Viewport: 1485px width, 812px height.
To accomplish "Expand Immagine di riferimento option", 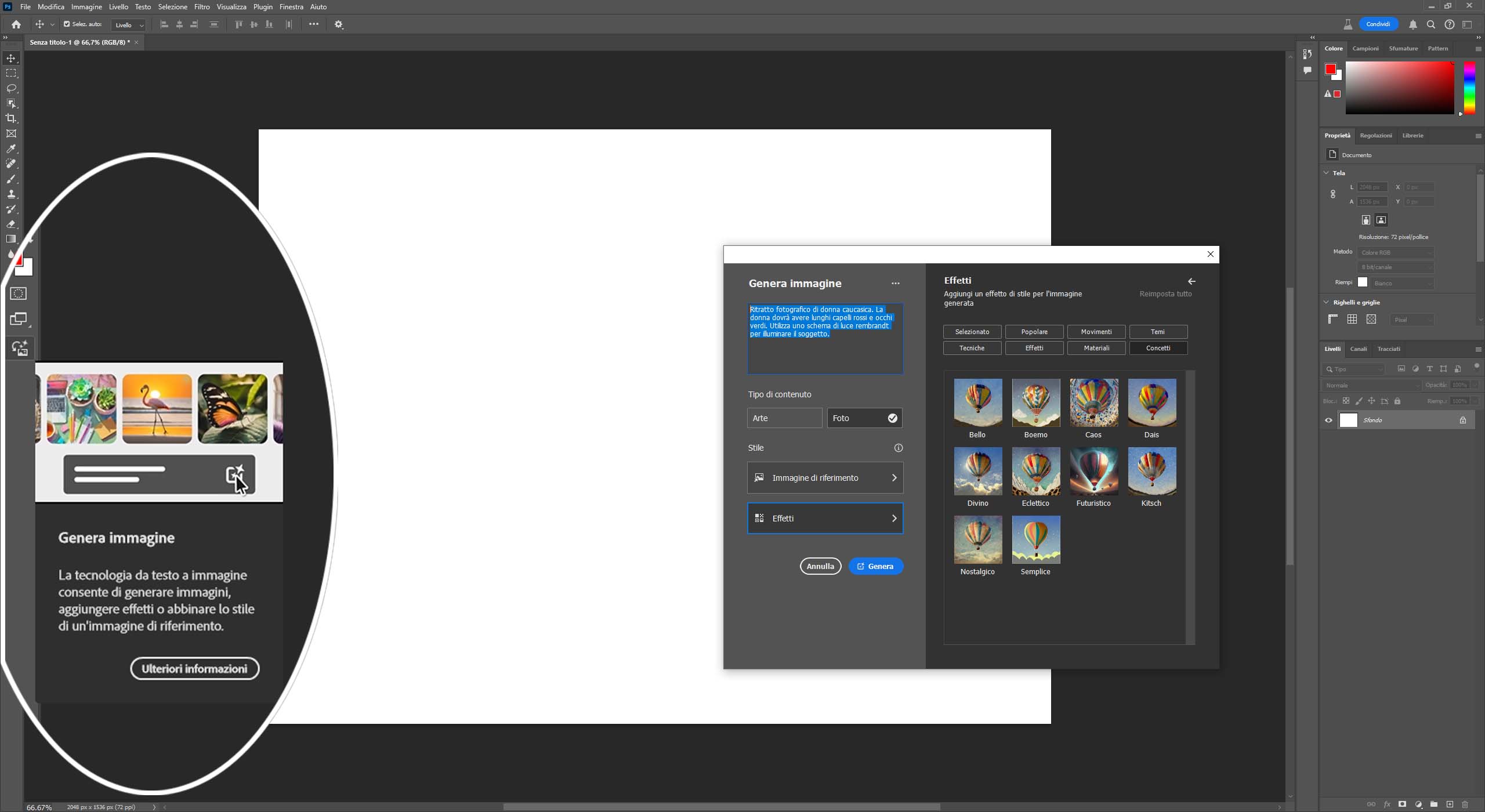I will pos(825,478).
